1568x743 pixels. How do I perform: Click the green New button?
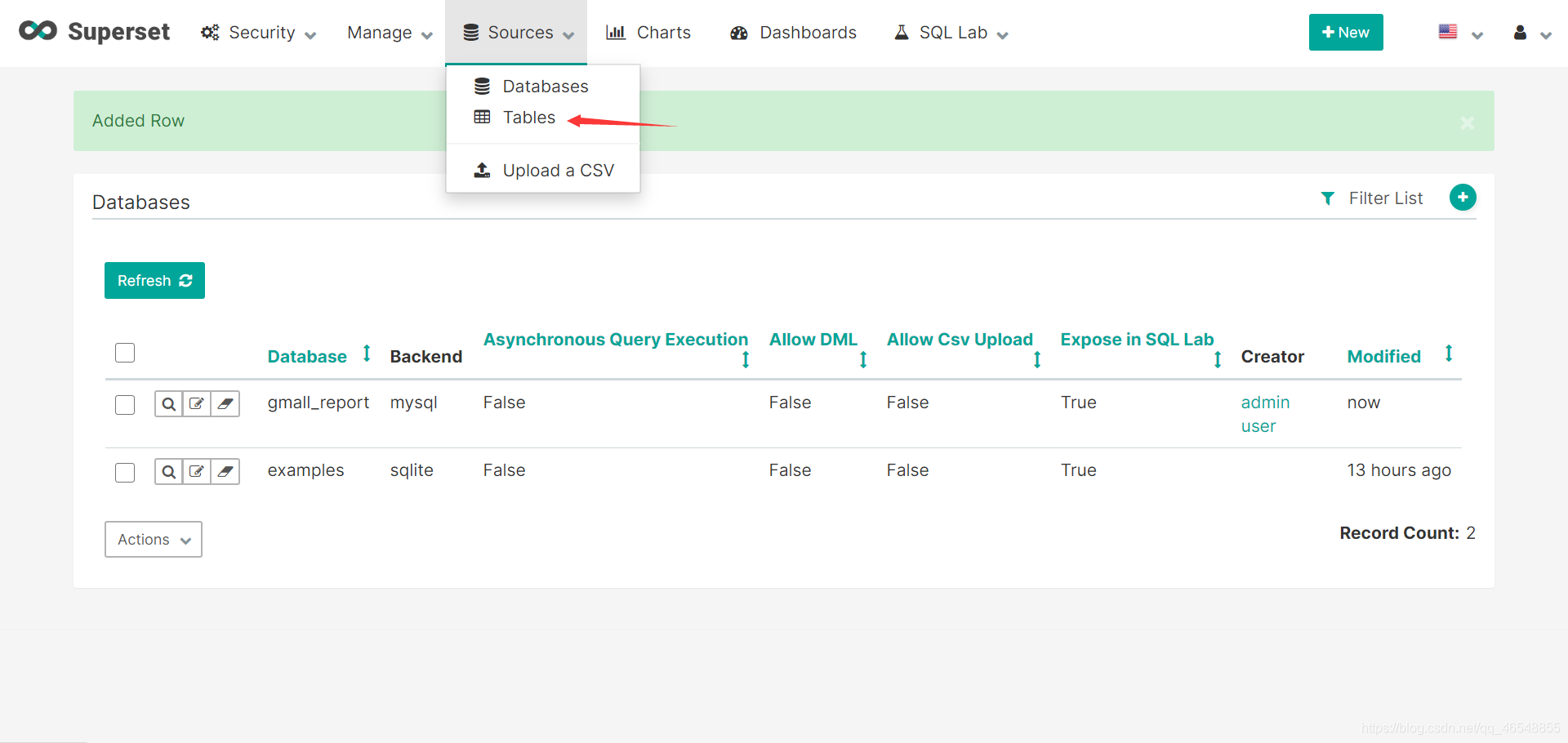1346,32
